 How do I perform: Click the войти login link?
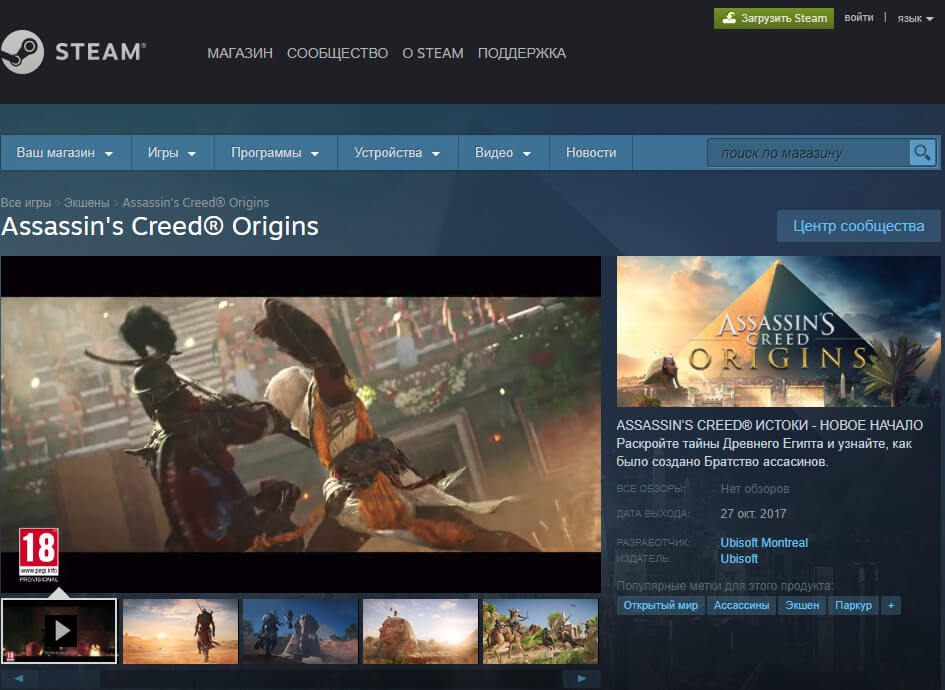(x=859, y=17)
